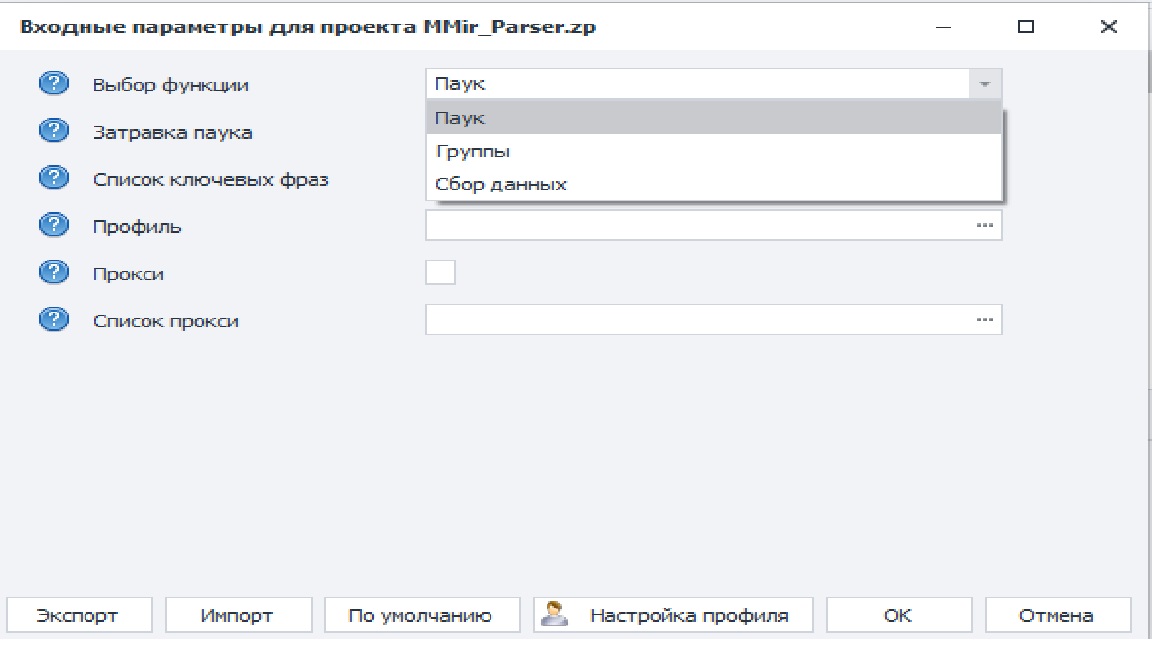Click the profile user icon on Настройка профиля
Image resolution: width=1152 pixels, height=648 pixels.
(555, 614)
